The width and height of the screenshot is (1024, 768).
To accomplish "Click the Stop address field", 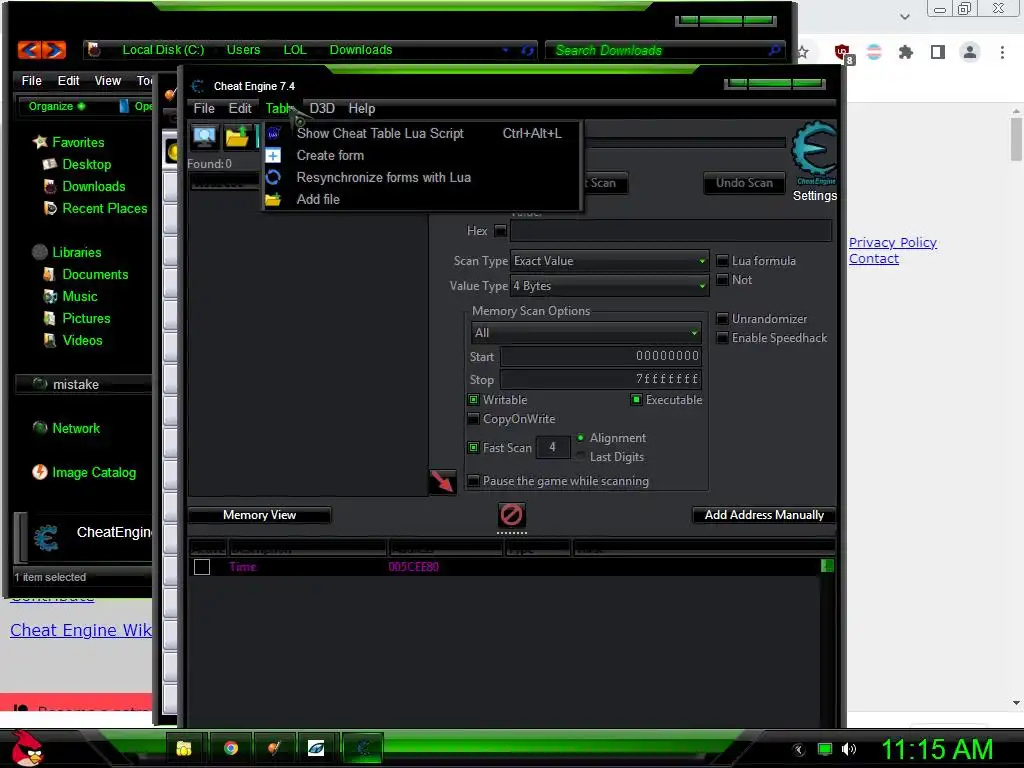I will [x=601, y=379].
